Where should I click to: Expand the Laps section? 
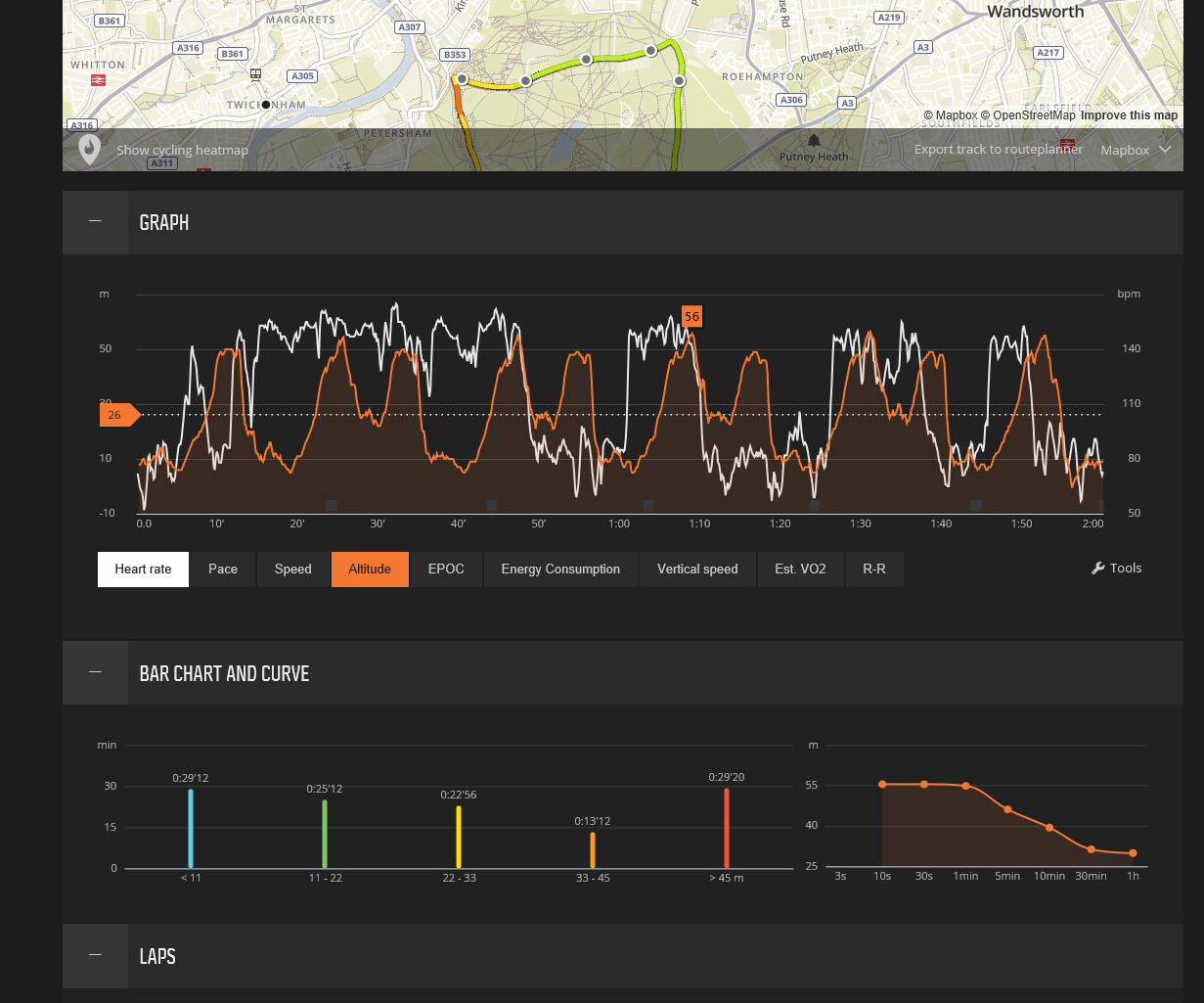[x=95, y=955]
